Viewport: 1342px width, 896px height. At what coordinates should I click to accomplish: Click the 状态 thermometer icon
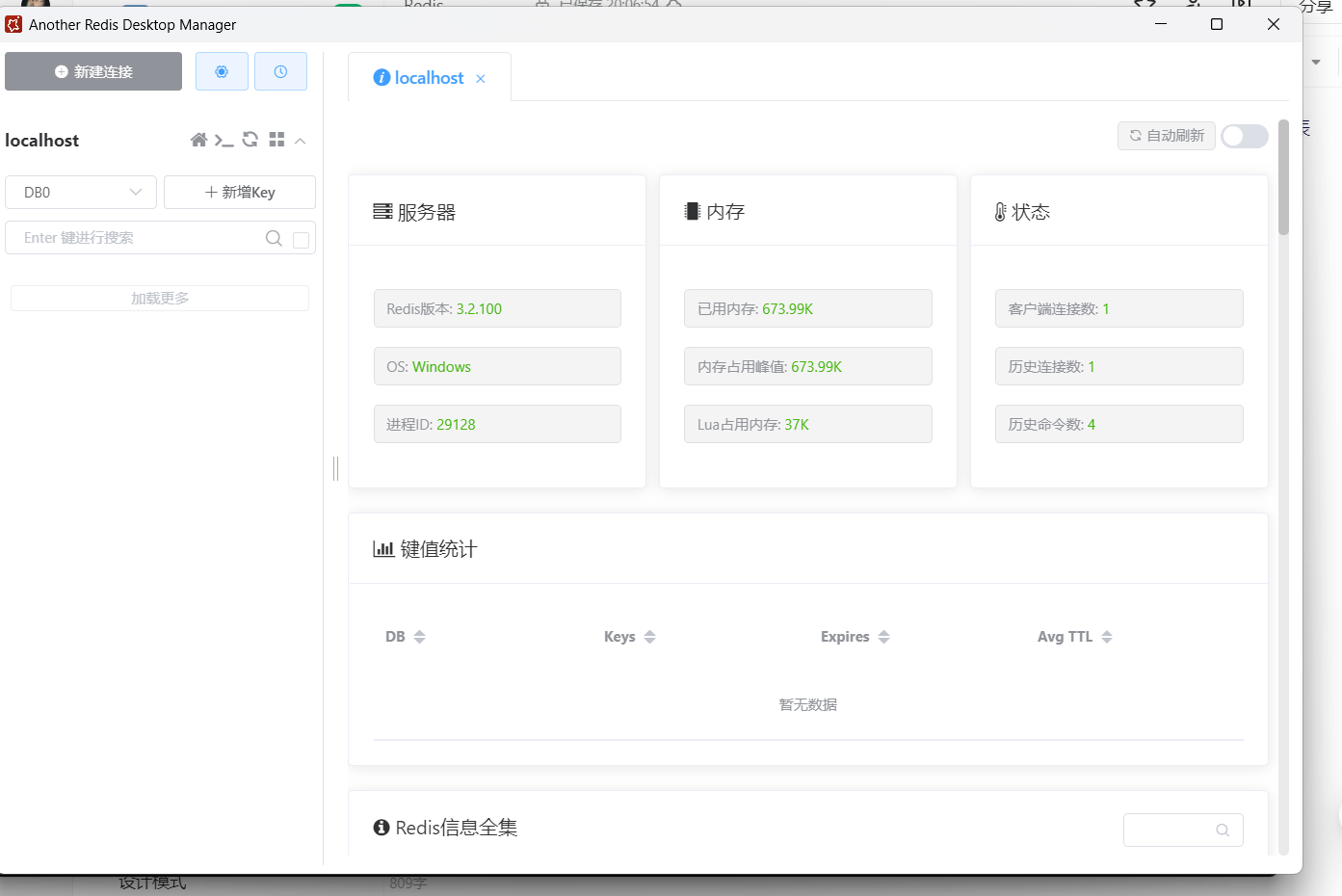coord(1001,212)
